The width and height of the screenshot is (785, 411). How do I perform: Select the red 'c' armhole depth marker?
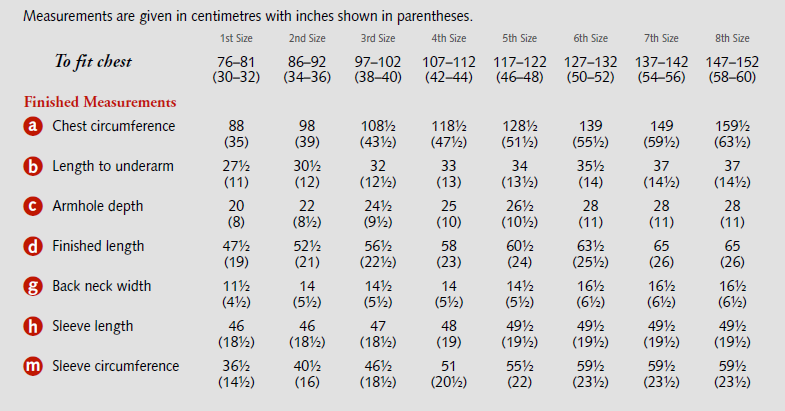(x=33, y=206)
